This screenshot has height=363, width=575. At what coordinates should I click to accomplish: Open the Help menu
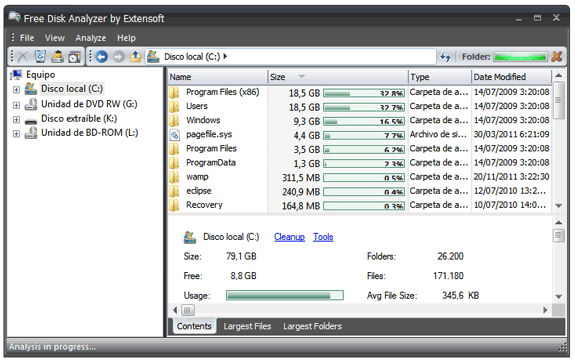pyautogui.click(x=126, y=38)
